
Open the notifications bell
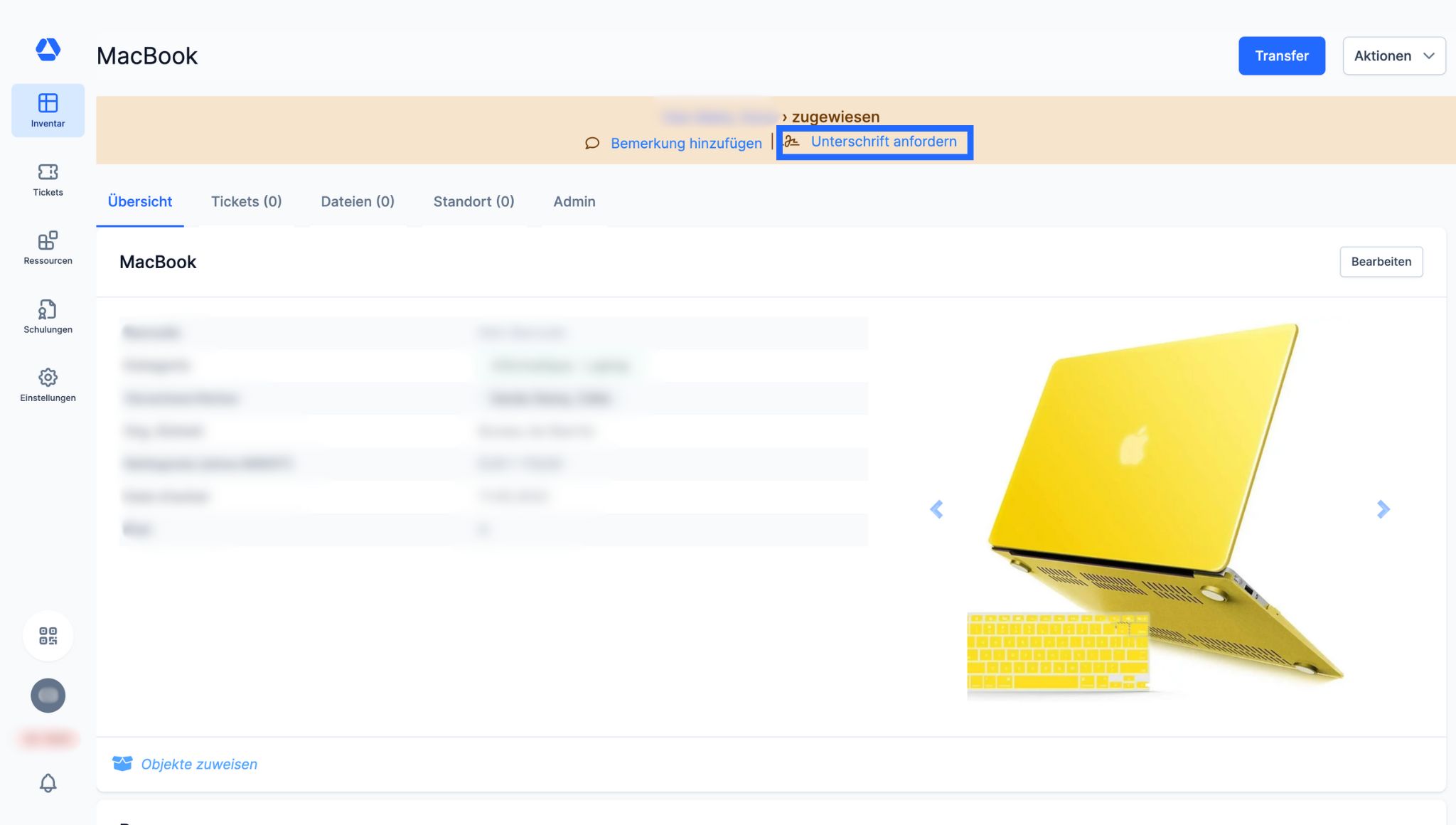pos(48,783)
